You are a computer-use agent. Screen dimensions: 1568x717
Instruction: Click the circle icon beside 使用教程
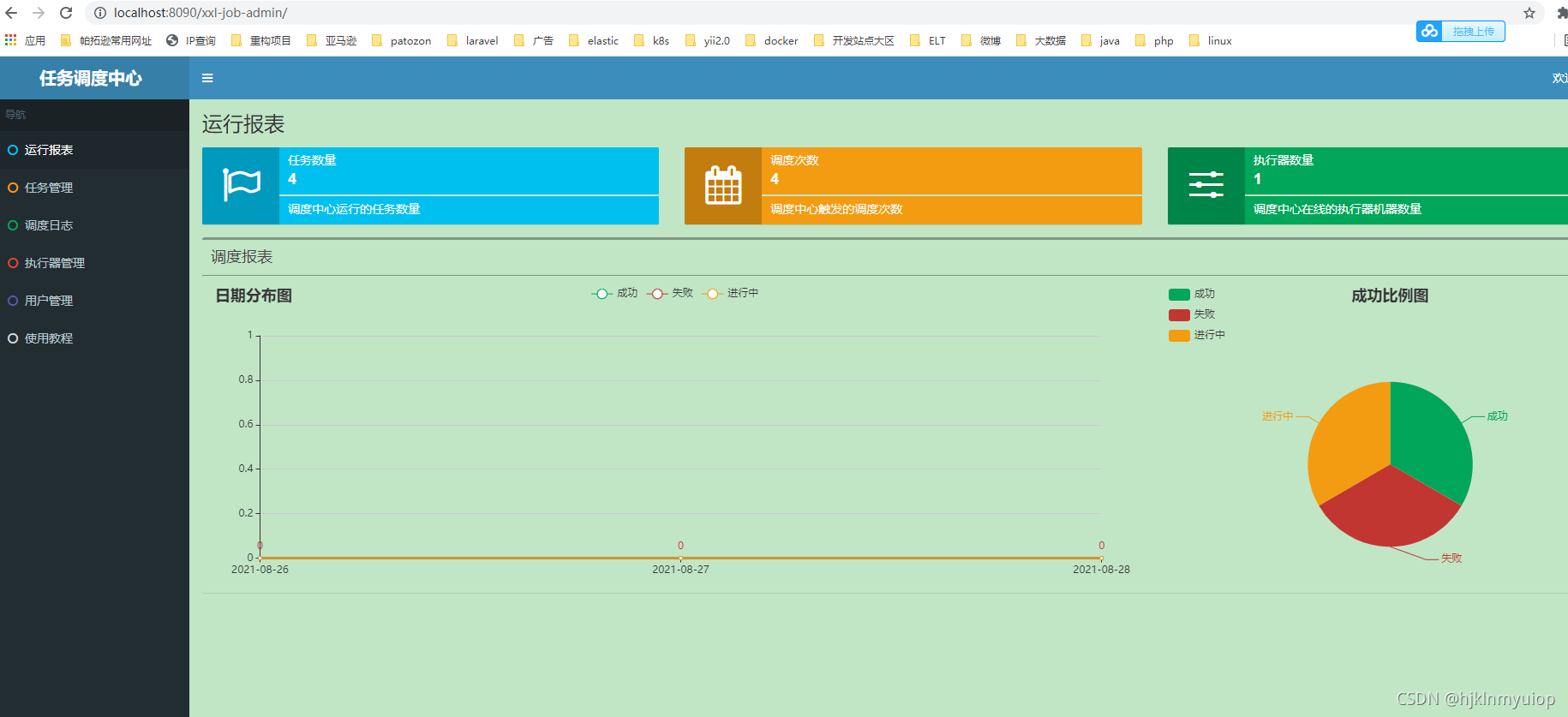coord(13,338)
